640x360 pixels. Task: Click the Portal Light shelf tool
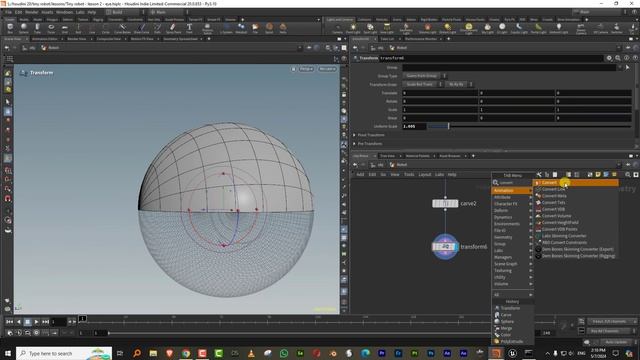click(x=538, y=28)
